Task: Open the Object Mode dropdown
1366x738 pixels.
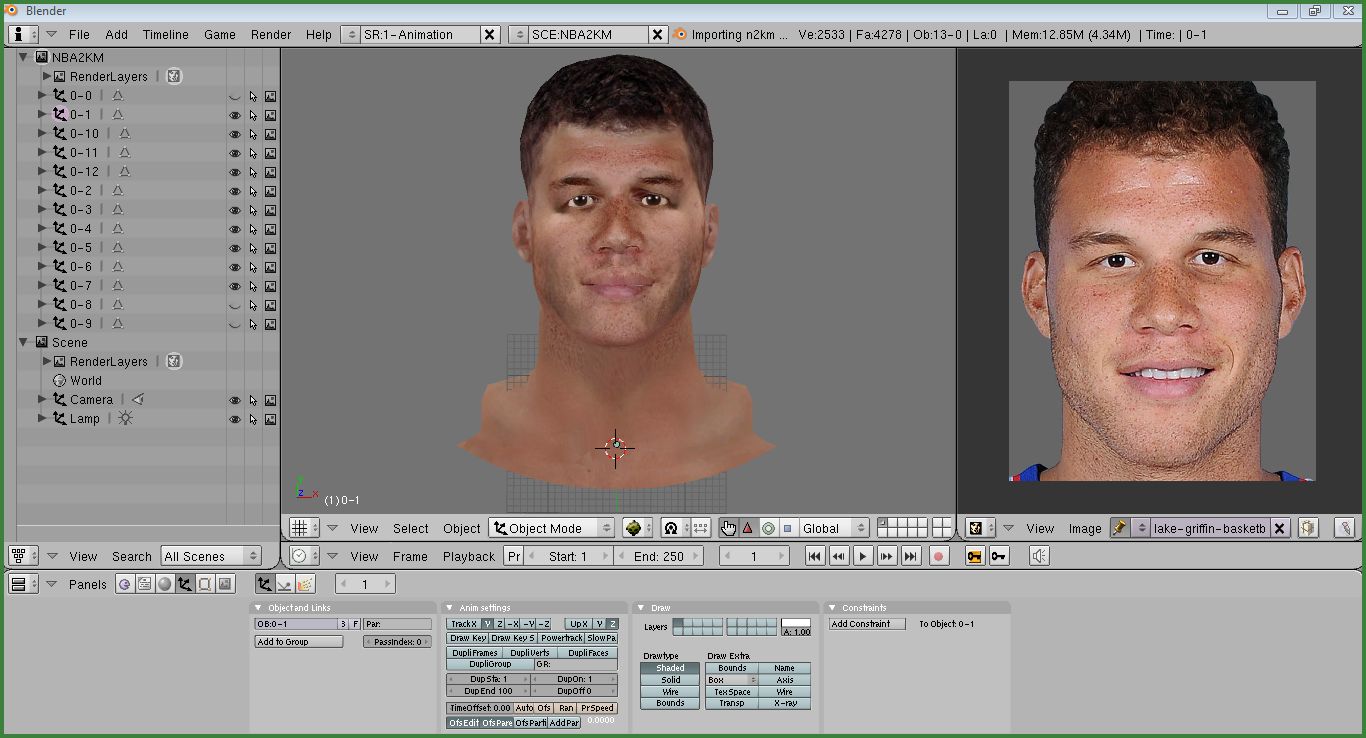Action: 552,528
